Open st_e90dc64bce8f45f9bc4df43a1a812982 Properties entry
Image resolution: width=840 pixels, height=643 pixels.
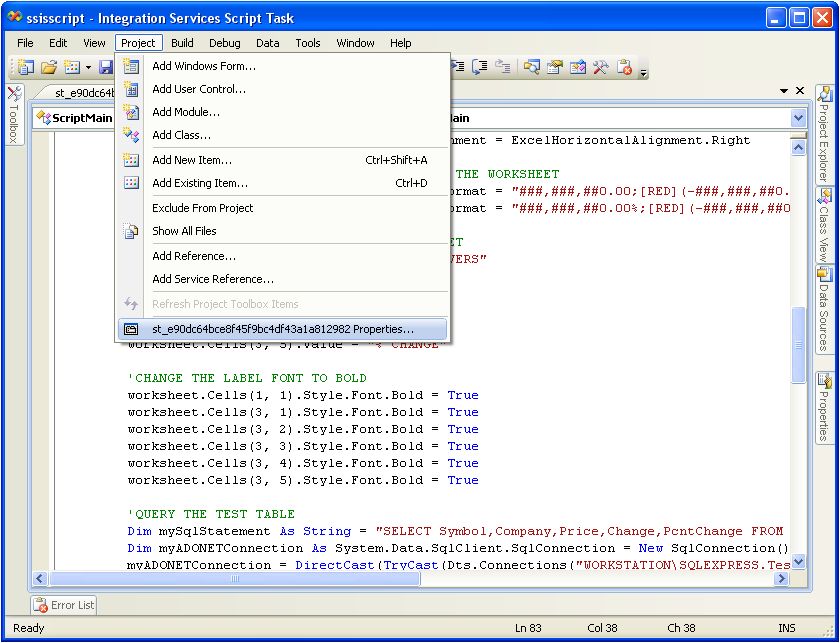tap(282, 328)
